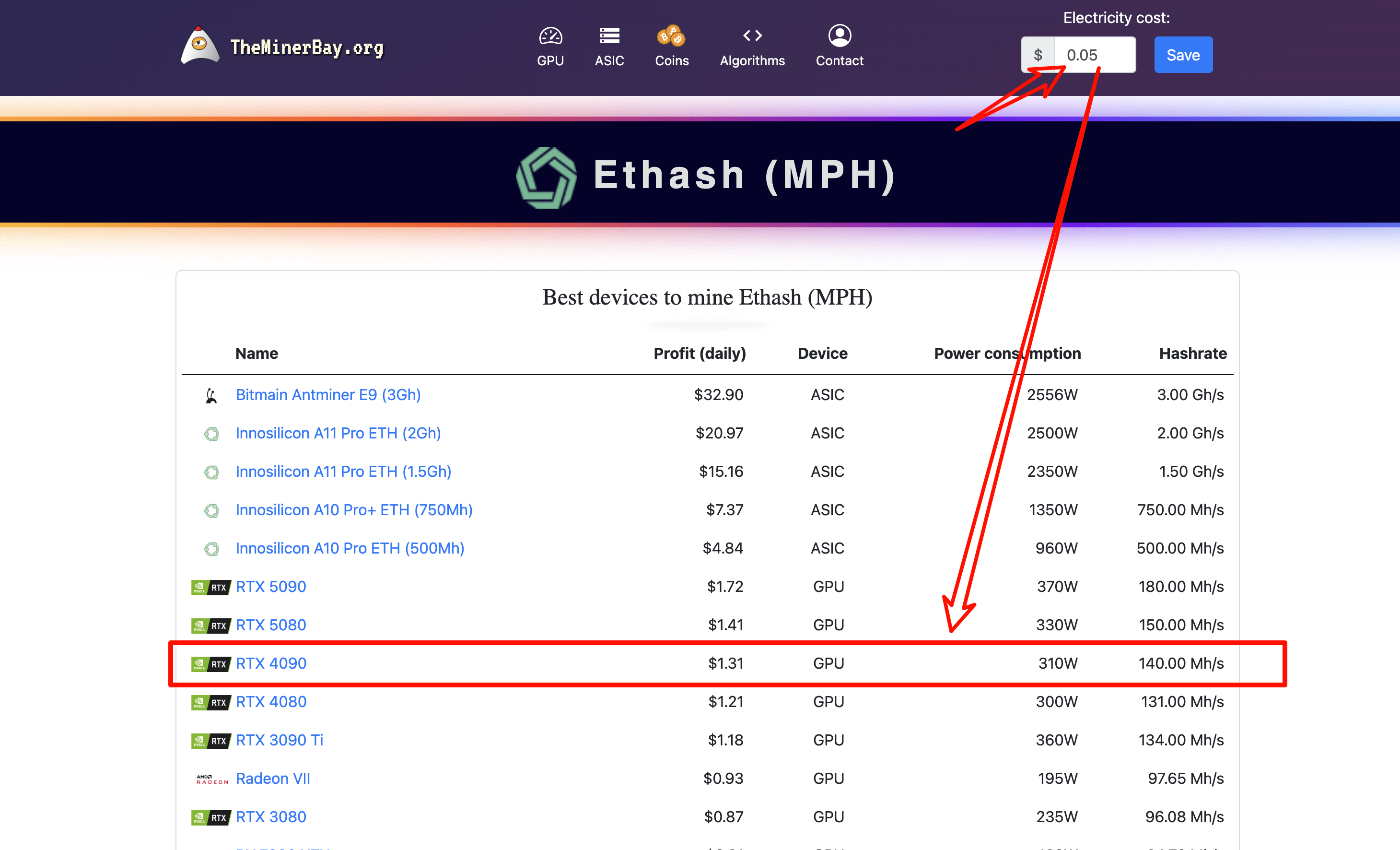
Task: Click the Coins bitcoin icon
Action: pyautogui.click(x=671, y=35)
